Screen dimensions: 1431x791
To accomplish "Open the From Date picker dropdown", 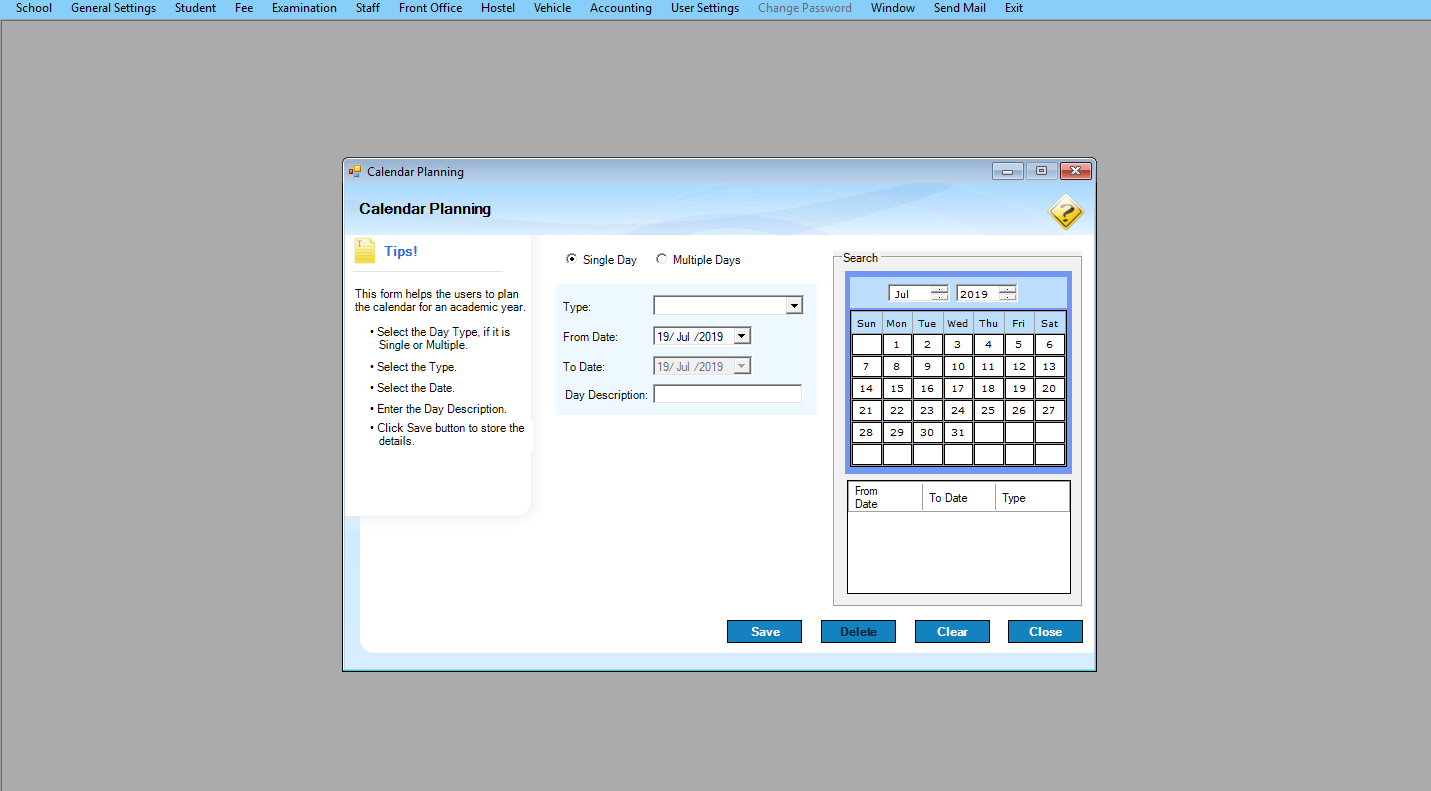I will [742, 337].
